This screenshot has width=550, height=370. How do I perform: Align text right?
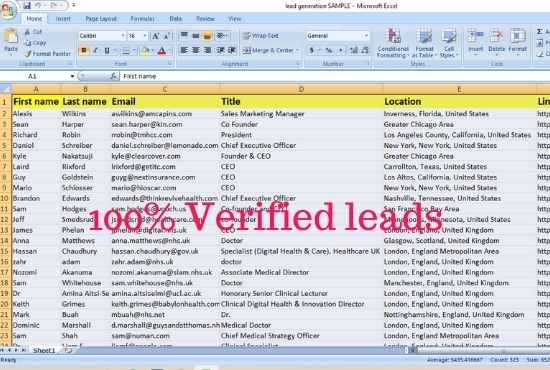207,50
